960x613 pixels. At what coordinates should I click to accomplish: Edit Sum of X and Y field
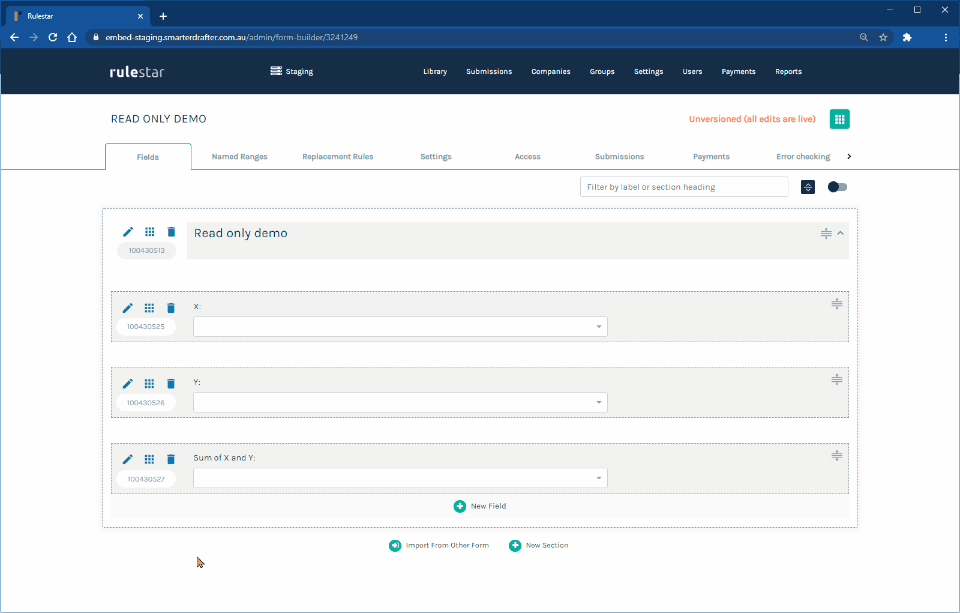127,459
